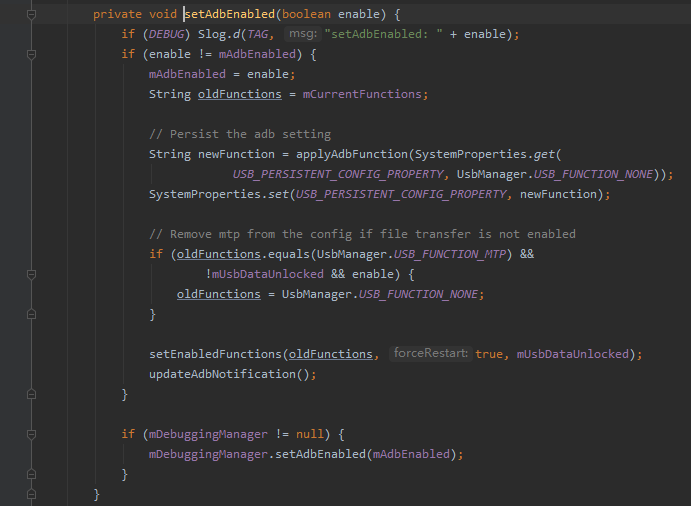Click the 'void' keyword

pos(163,15)
